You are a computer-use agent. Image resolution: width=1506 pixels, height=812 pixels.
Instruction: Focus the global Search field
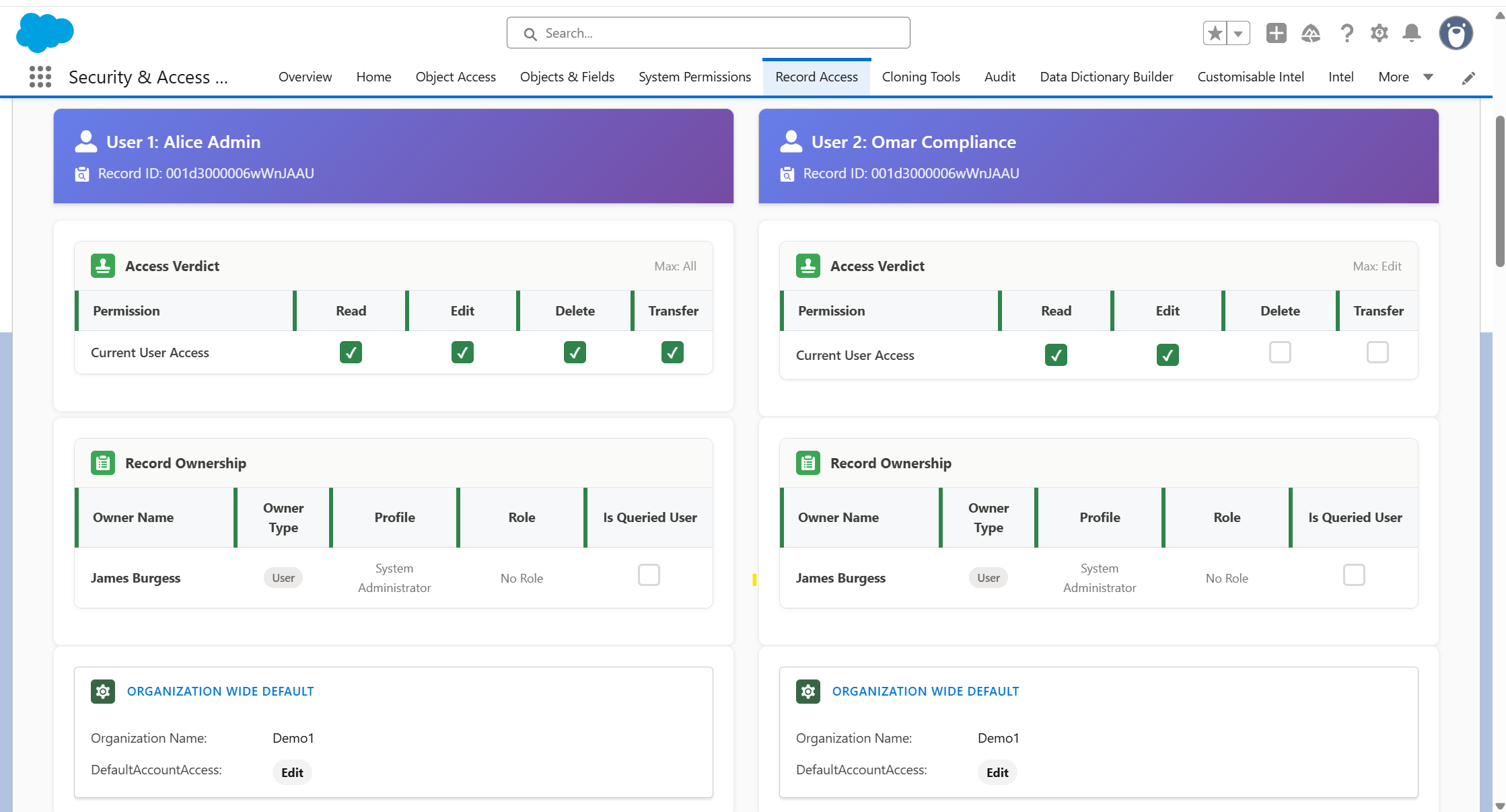(x=708, y=33)
